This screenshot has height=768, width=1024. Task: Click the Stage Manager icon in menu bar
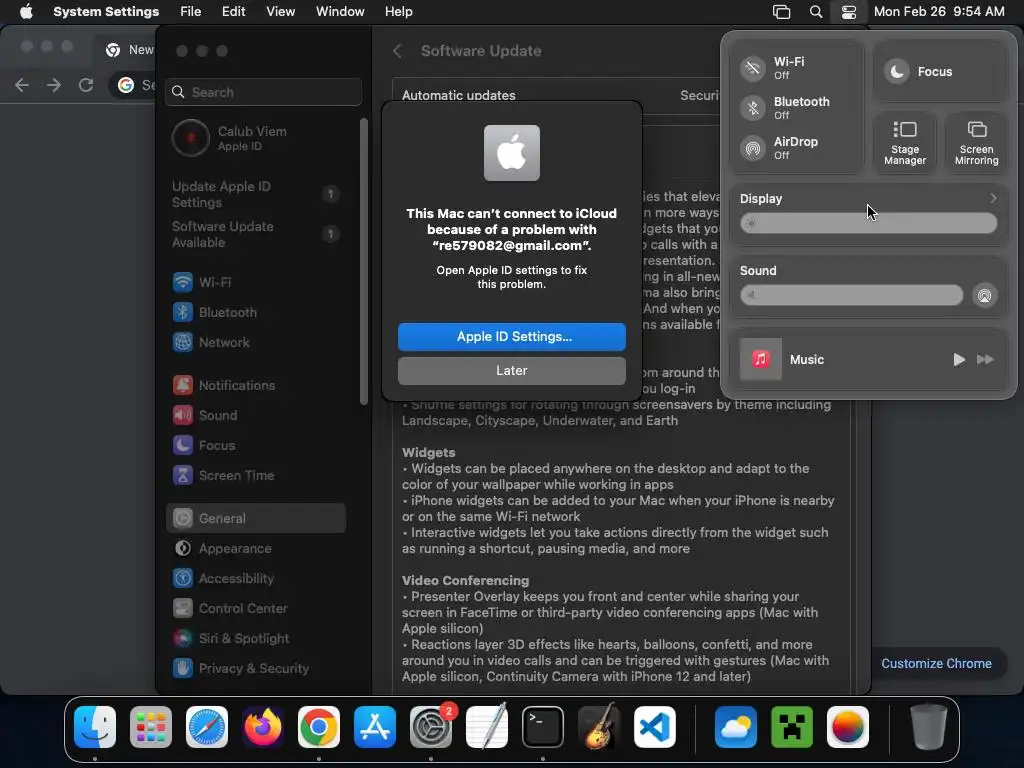(781, 12)
